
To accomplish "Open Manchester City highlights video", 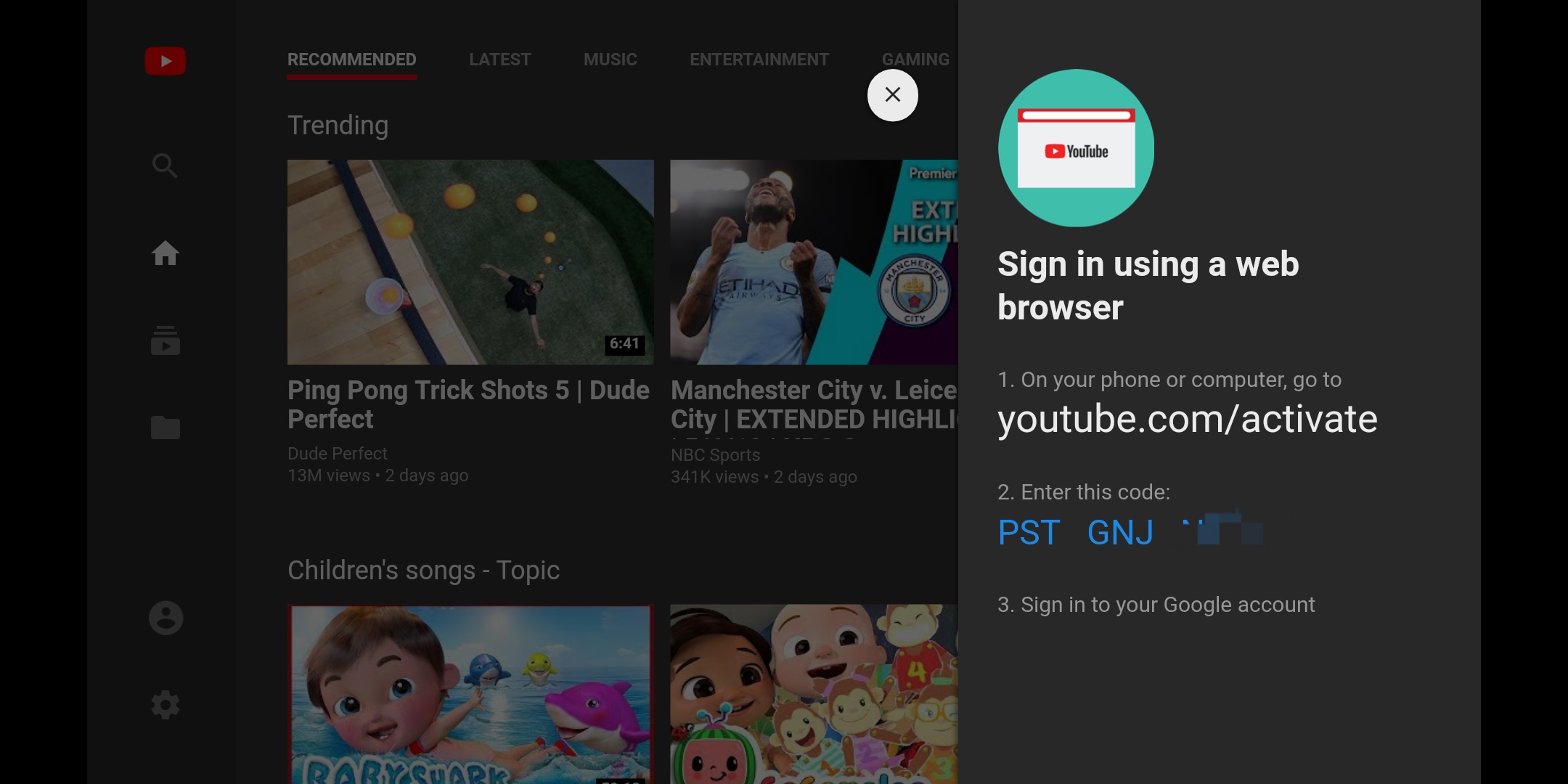I will click(810, 260).
